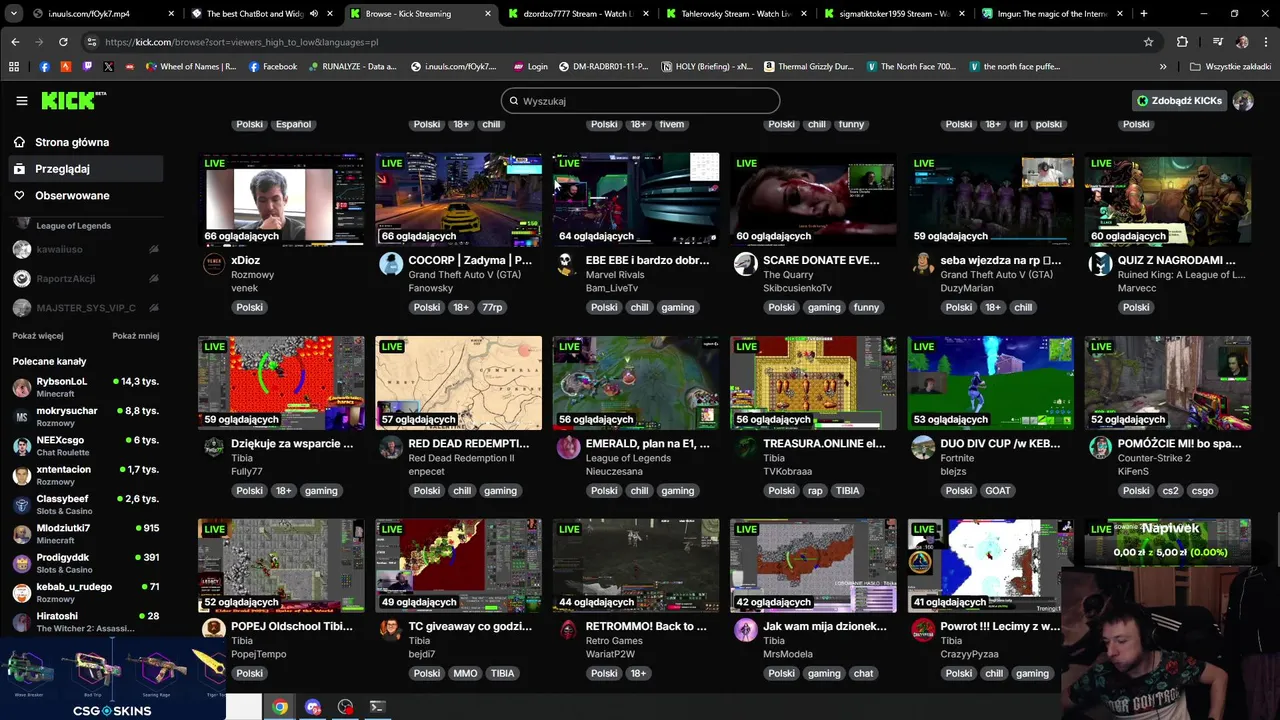Click EMERALD, plan na E1 stream title
The image size is (1280, 720).
tap(648, 443)
